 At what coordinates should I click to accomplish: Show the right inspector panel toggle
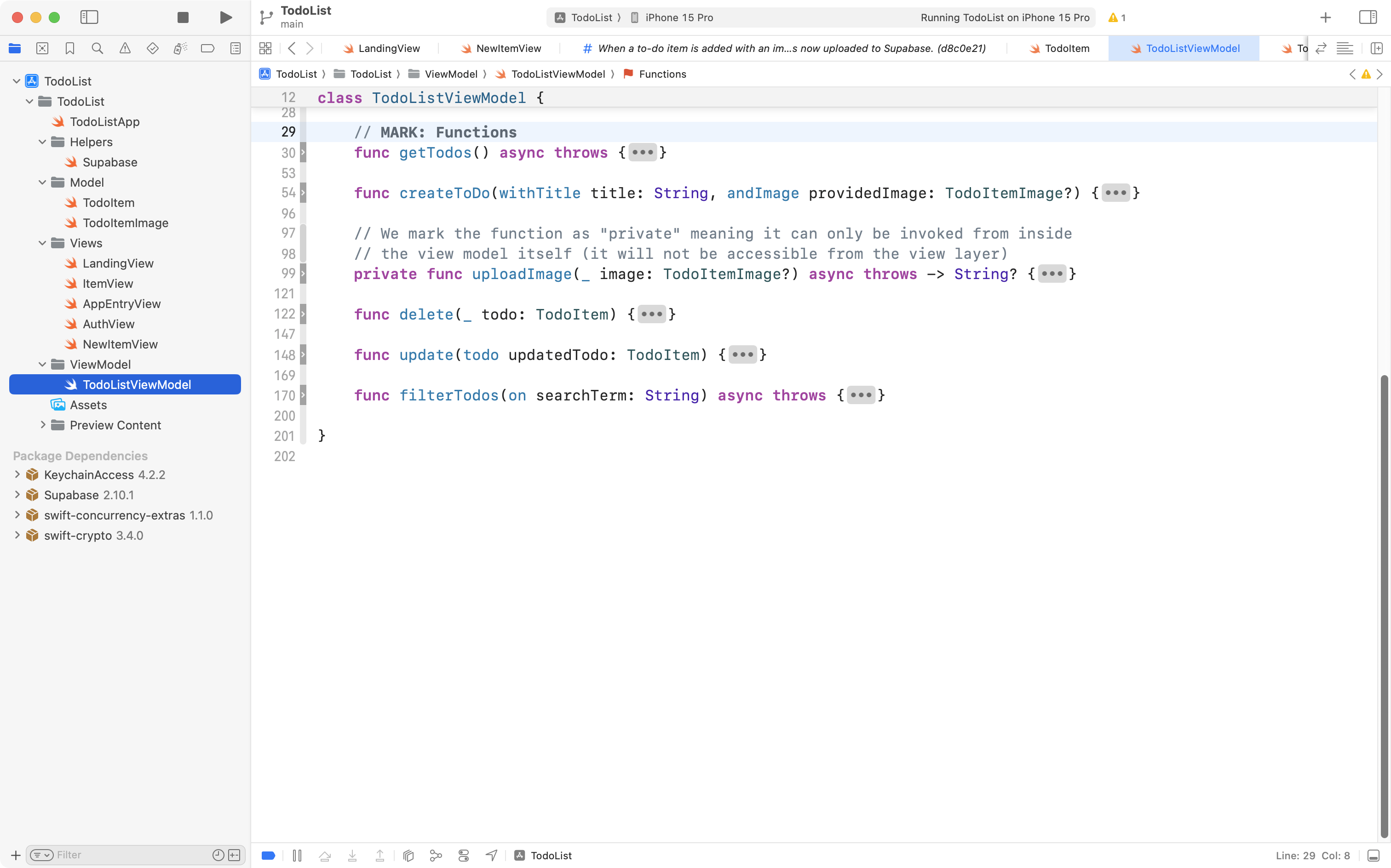pyautogui.click(x=1368, y=17)
